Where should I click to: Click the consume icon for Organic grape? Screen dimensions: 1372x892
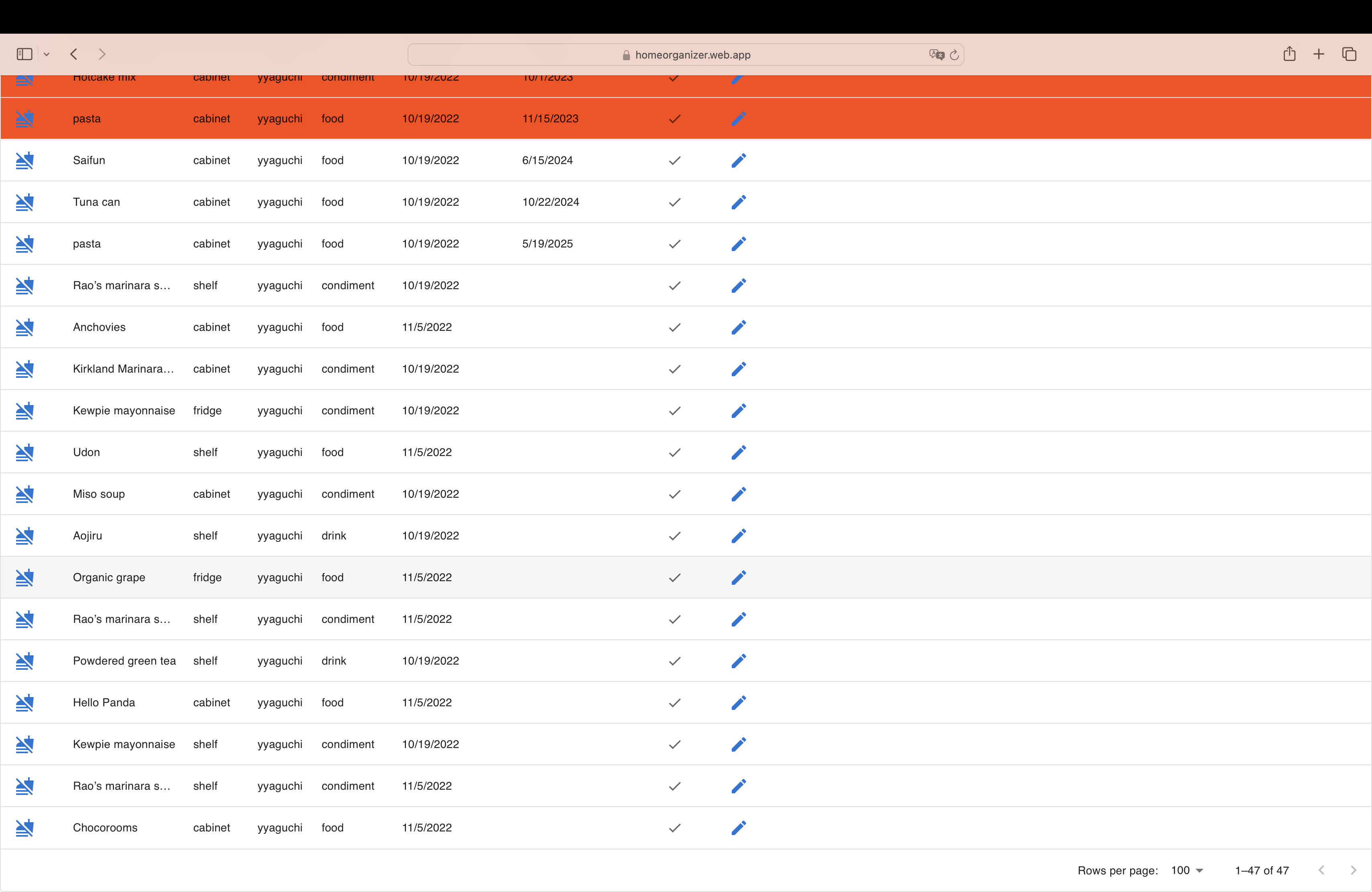24,578
